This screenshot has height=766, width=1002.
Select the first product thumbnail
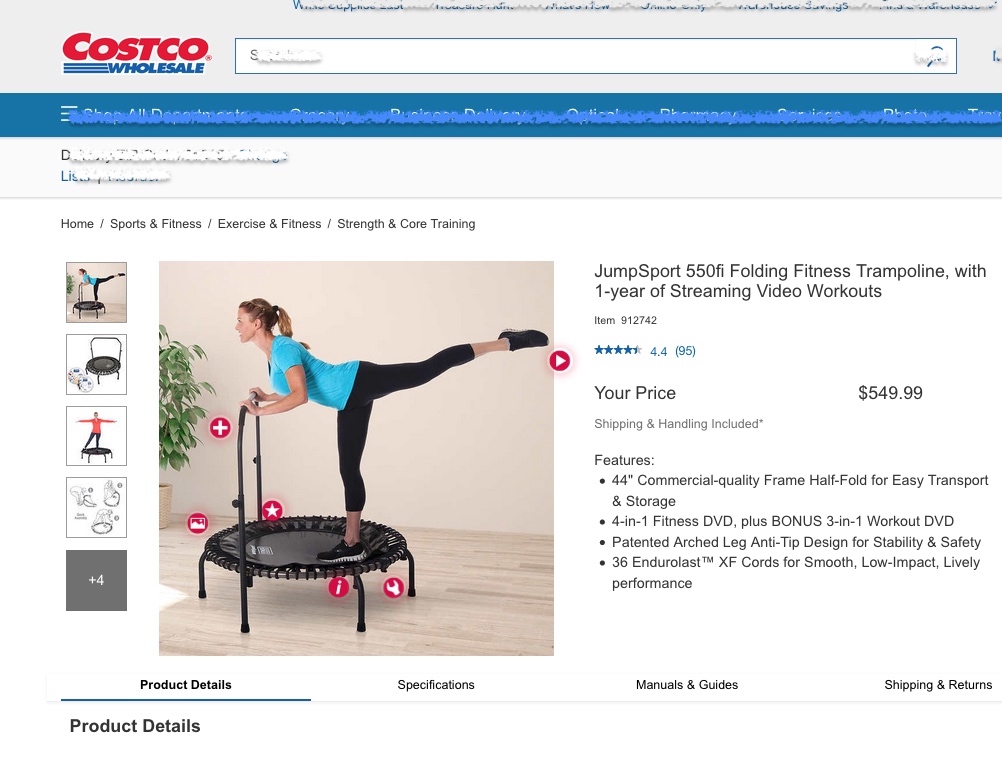pyautogui.click(x=96, y=292)
